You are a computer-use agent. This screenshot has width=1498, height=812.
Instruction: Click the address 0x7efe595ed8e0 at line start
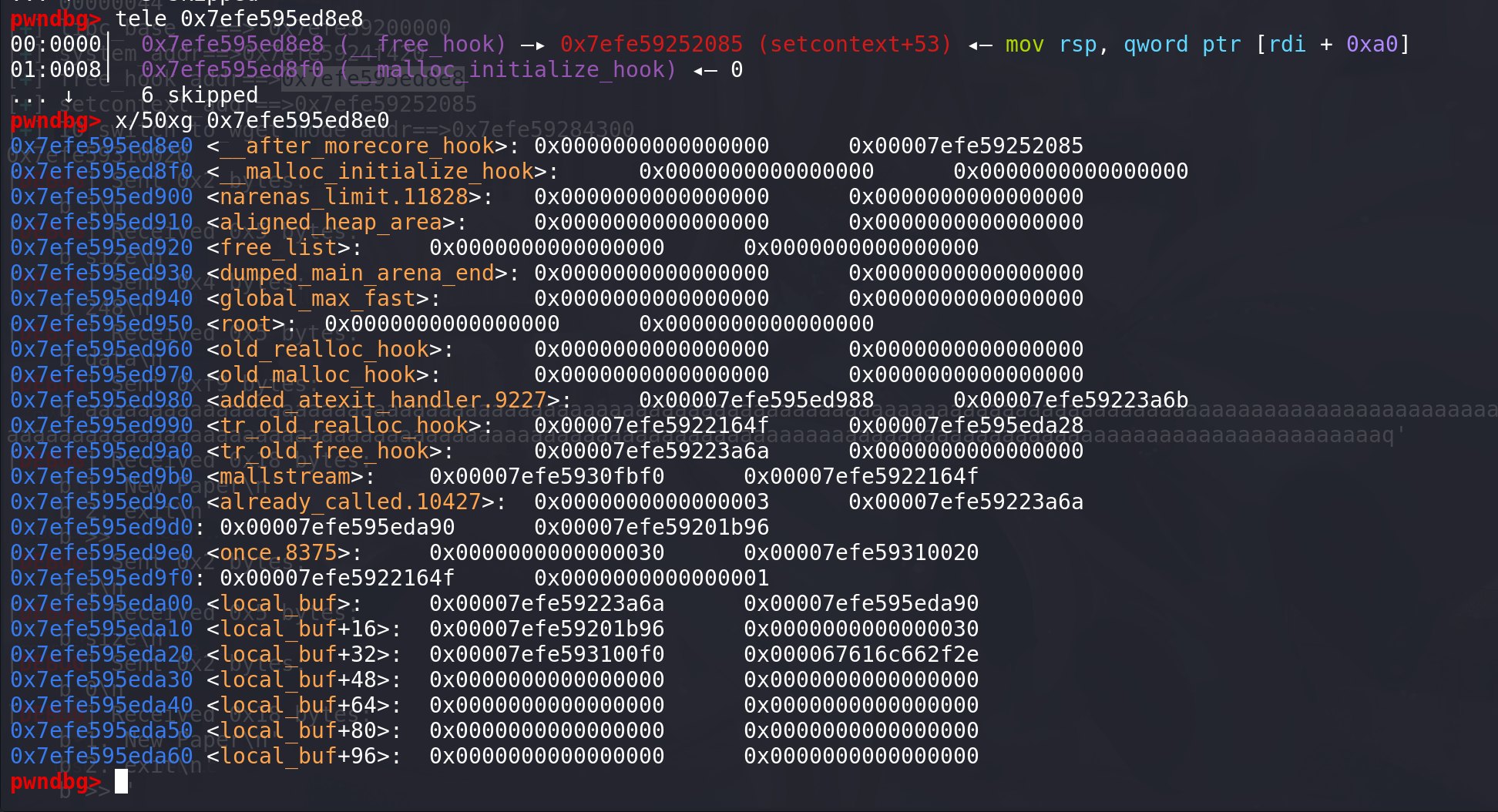click(x=102, y=146)
